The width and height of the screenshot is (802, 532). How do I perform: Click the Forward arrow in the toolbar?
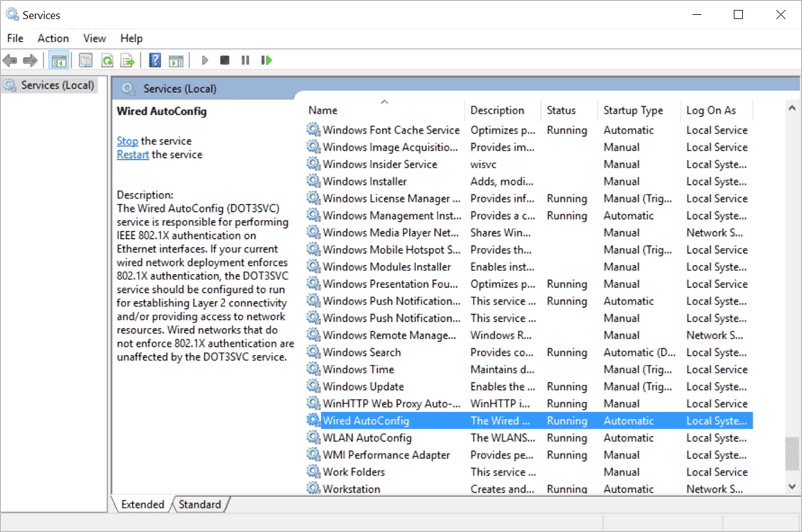30,60
